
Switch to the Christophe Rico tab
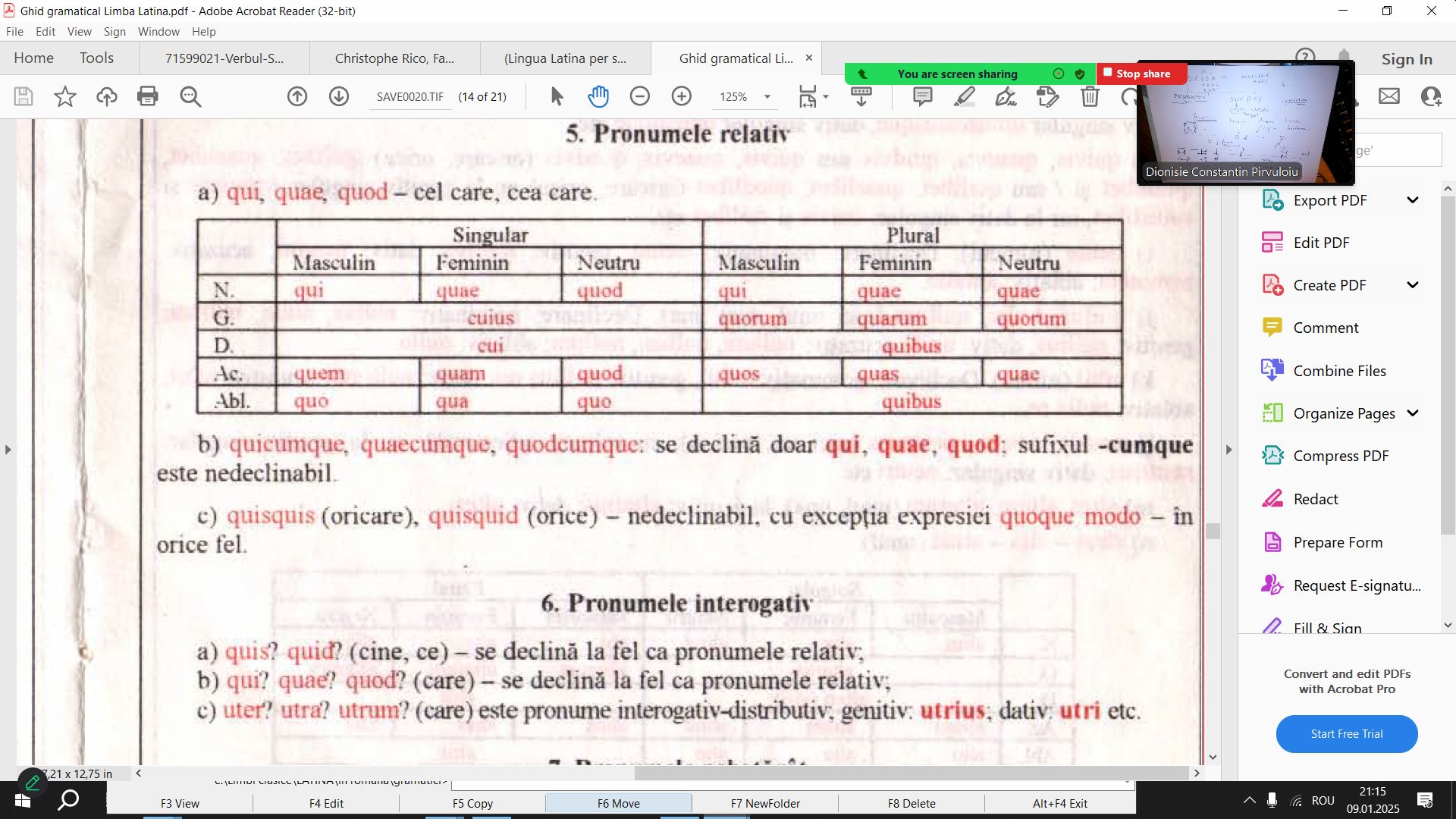pyautogui.click(x=394, y=58)
